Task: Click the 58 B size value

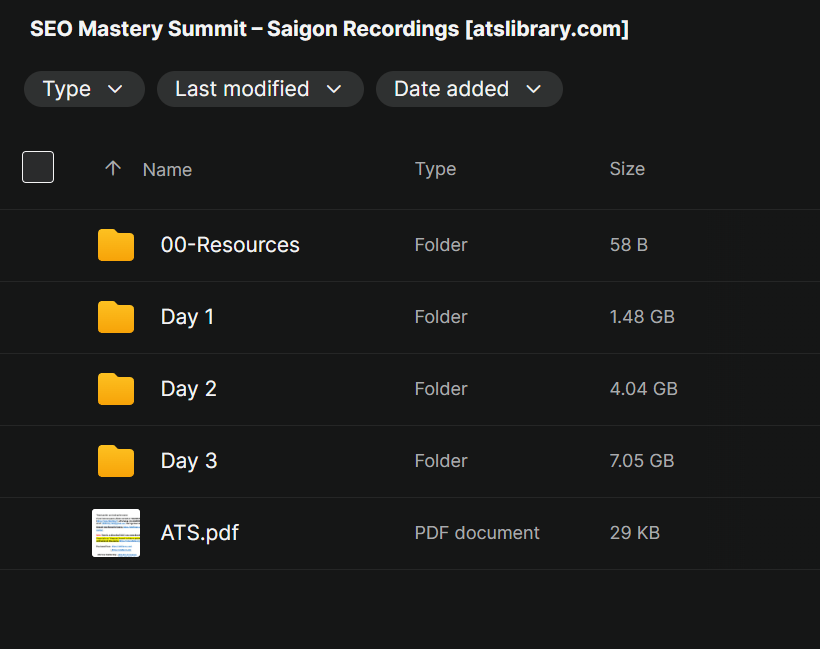Action: (629, 245)
